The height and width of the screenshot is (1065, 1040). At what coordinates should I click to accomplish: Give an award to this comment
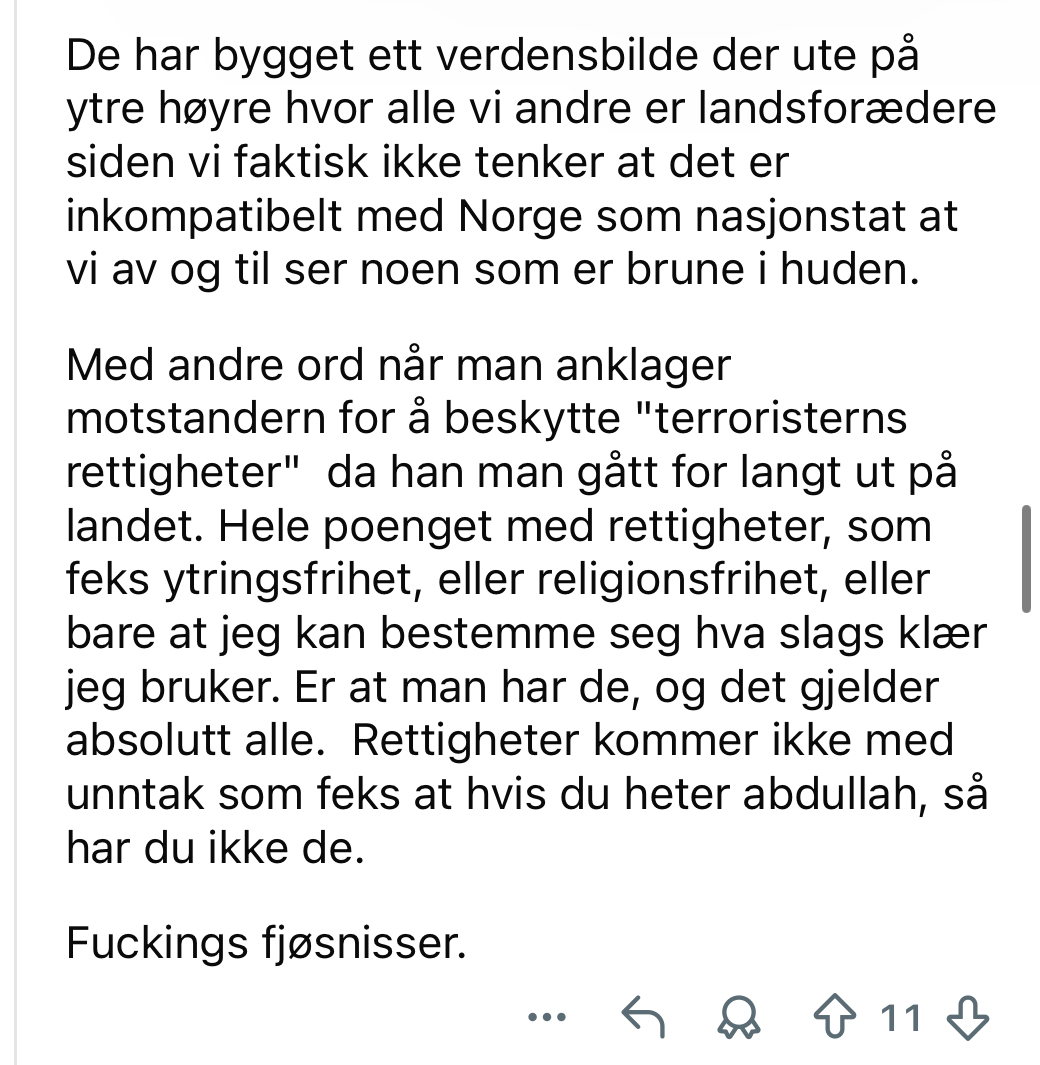[739, 1017]
